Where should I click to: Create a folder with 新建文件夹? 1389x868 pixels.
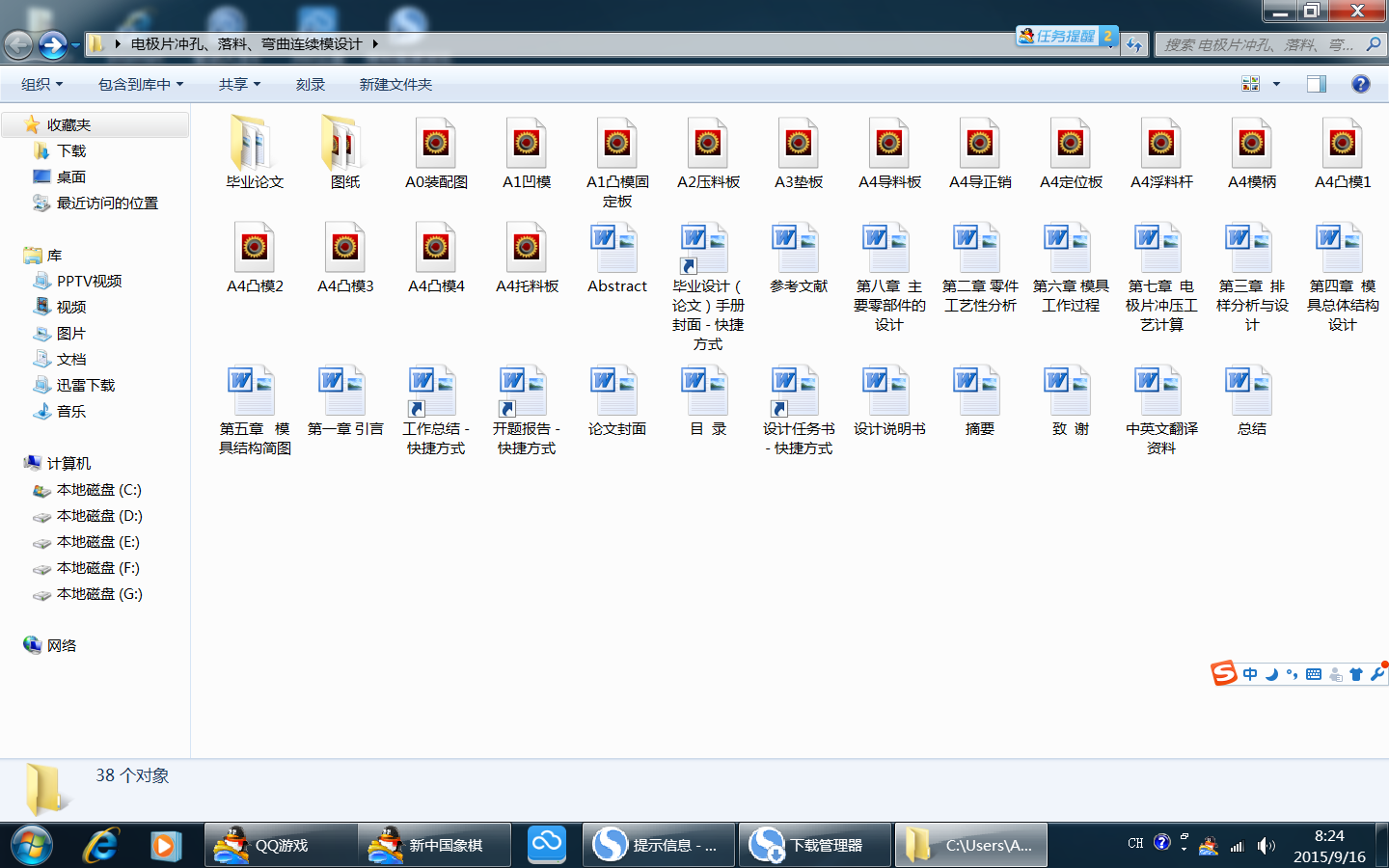coord(394,84)
